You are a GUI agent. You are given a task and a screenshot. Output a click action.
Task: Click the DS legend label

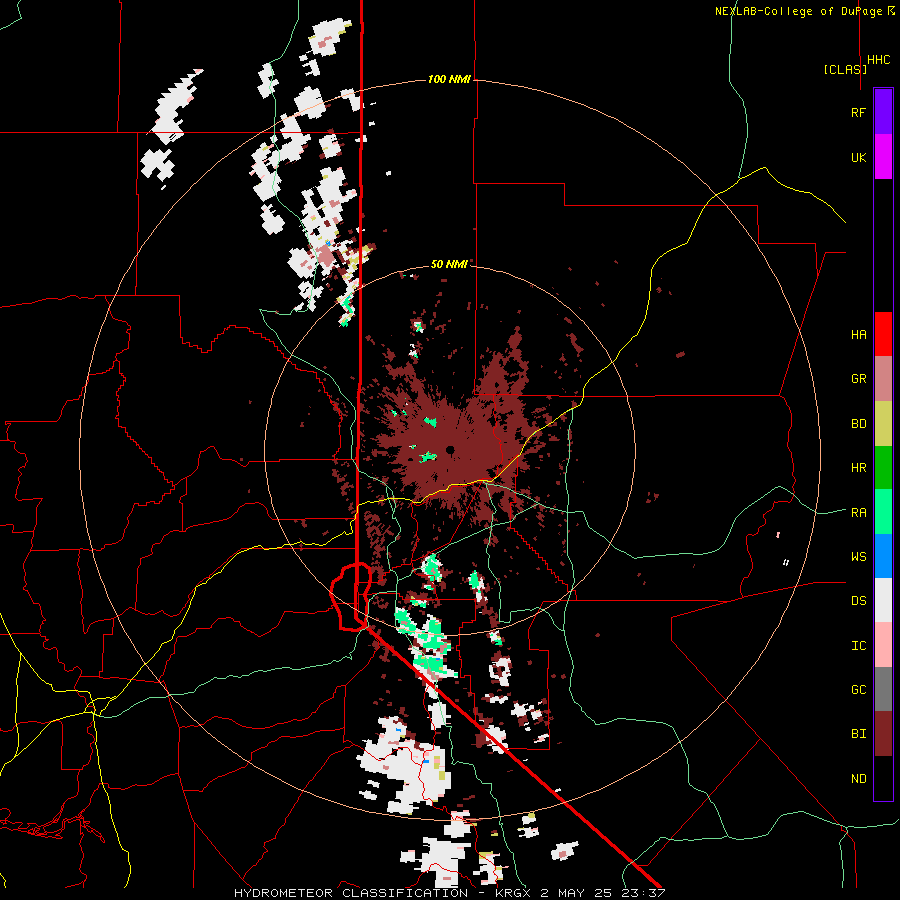click(x=858, y=601)
